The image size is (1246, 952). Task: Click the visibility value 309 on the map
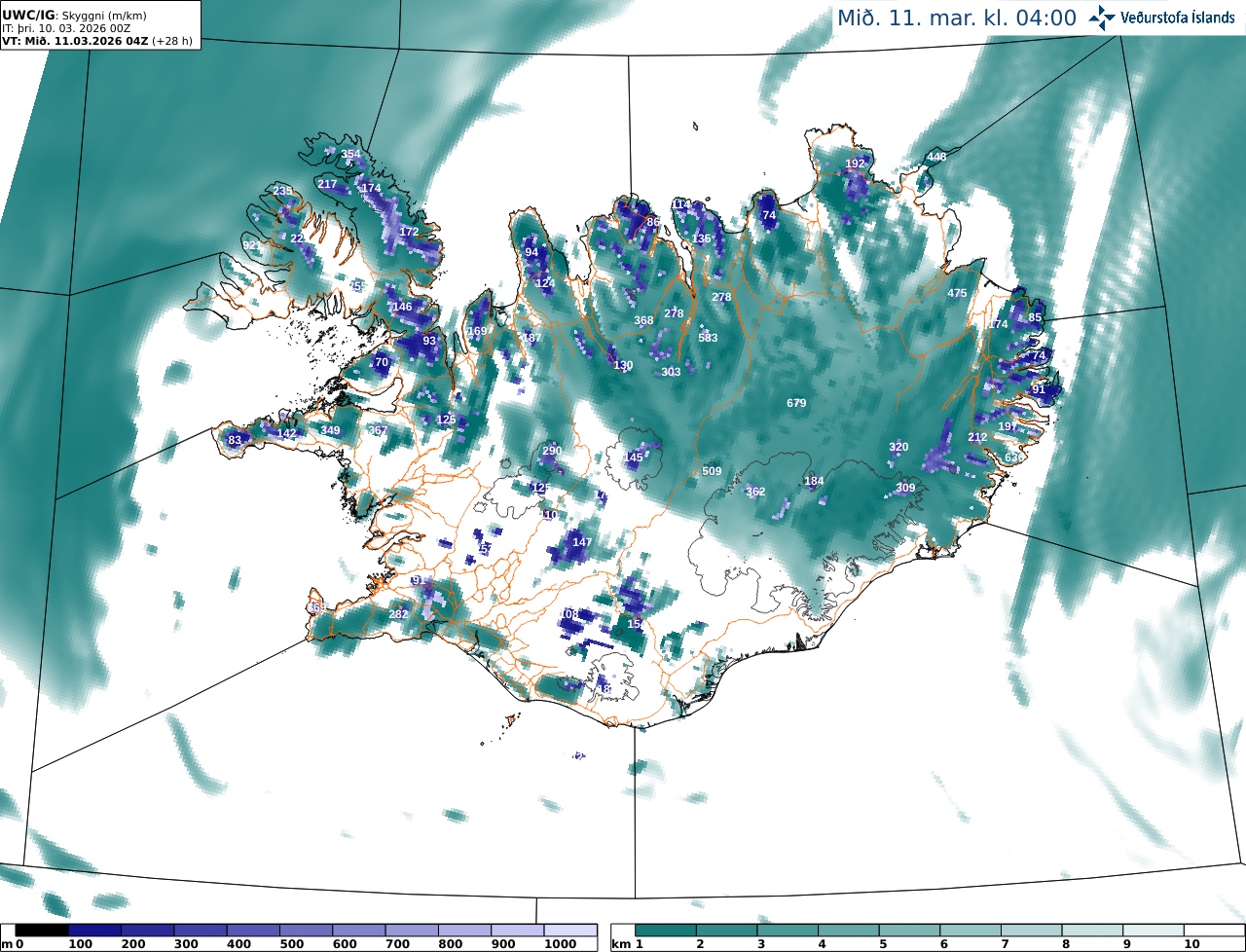(x=905, y=488)
